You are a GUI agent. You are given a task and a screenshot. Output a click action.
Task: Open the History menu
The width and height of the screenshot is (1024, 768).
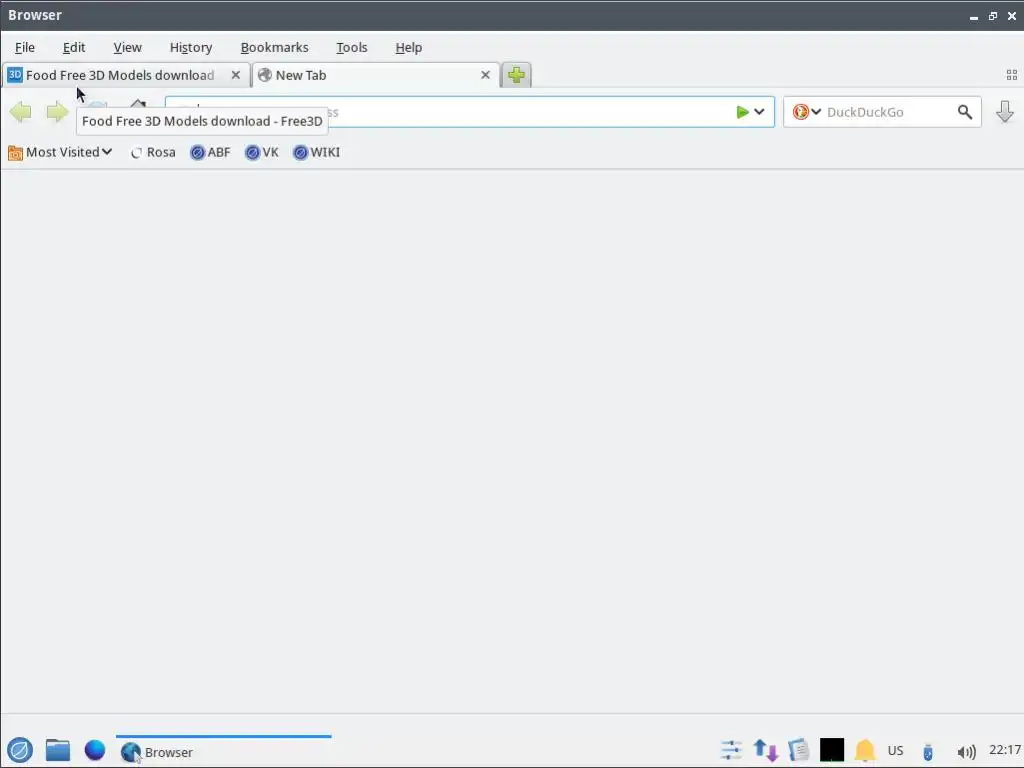[x=191, y=47]
